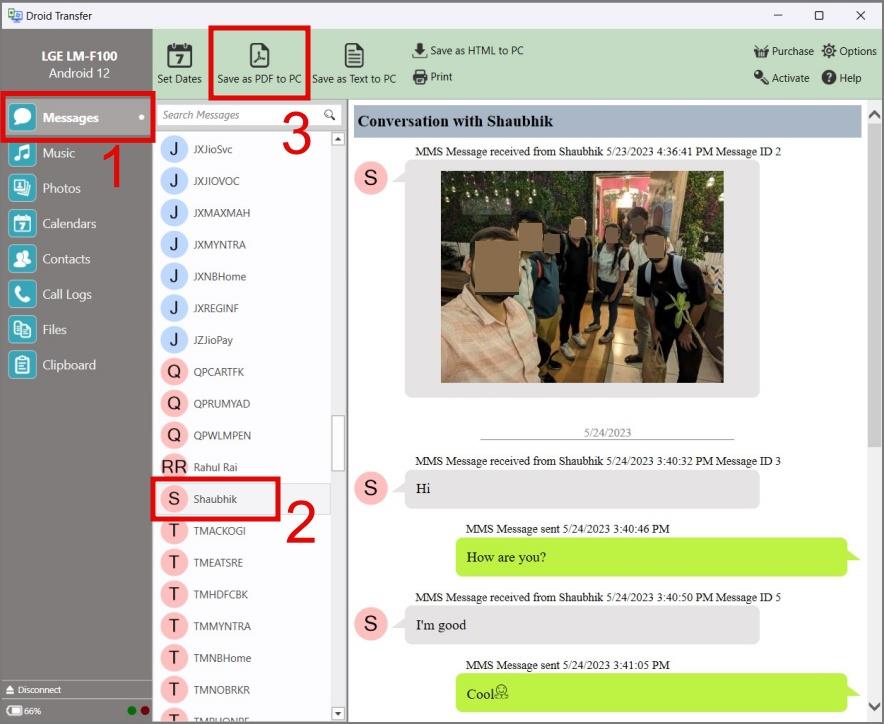Select the JXJioSvc conversation
The height and width of the screenshot is (724, 884).
tap(242, 149)
